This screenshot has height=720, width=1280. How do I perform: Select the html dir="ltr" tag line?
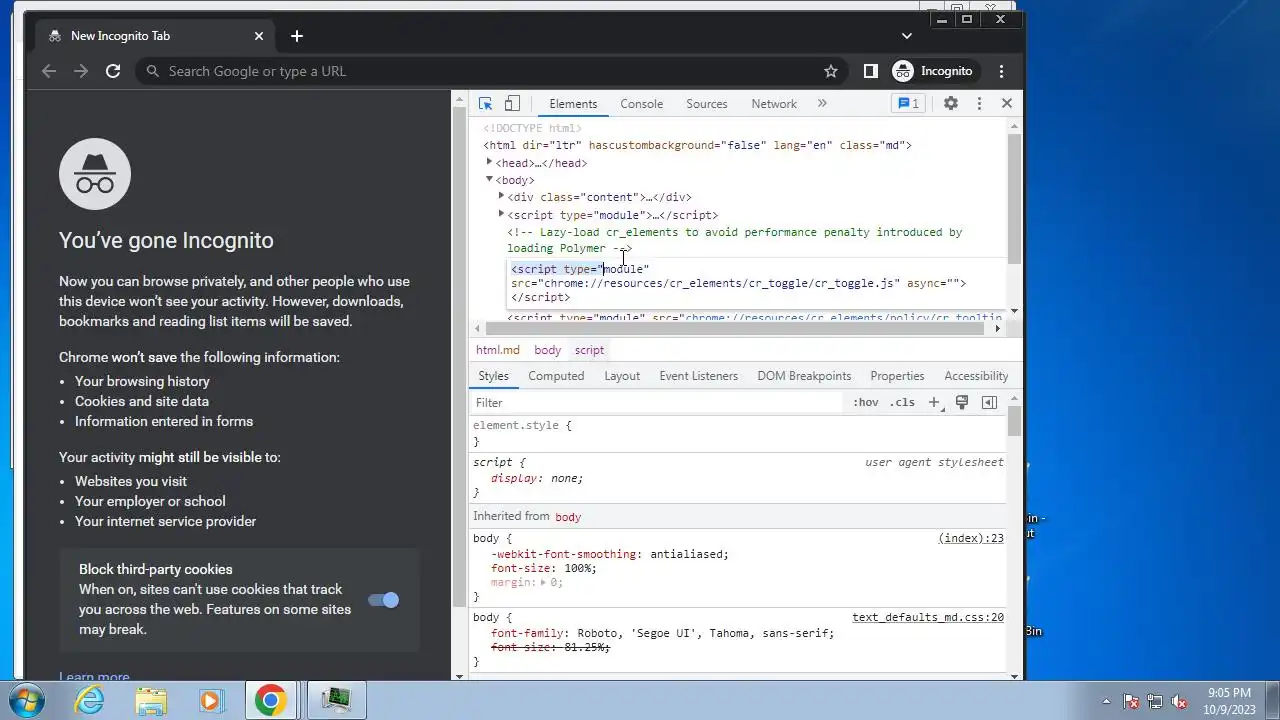[x=697, y=145]
